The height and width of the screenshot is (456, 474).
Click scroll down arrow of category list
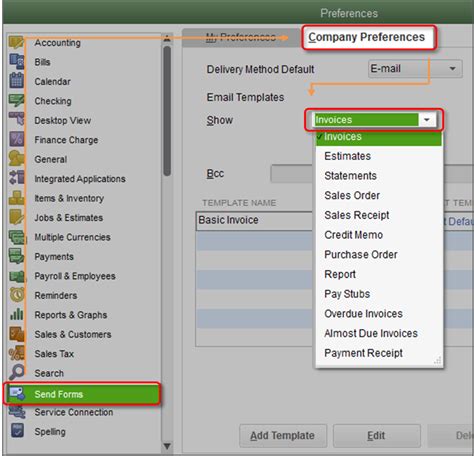167,446
